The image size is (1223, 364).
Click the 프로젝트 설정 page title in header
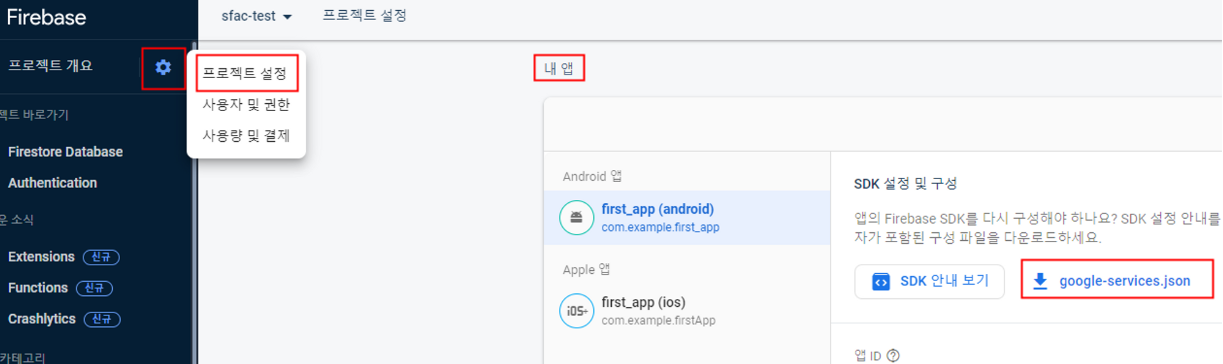pos(365,16)
